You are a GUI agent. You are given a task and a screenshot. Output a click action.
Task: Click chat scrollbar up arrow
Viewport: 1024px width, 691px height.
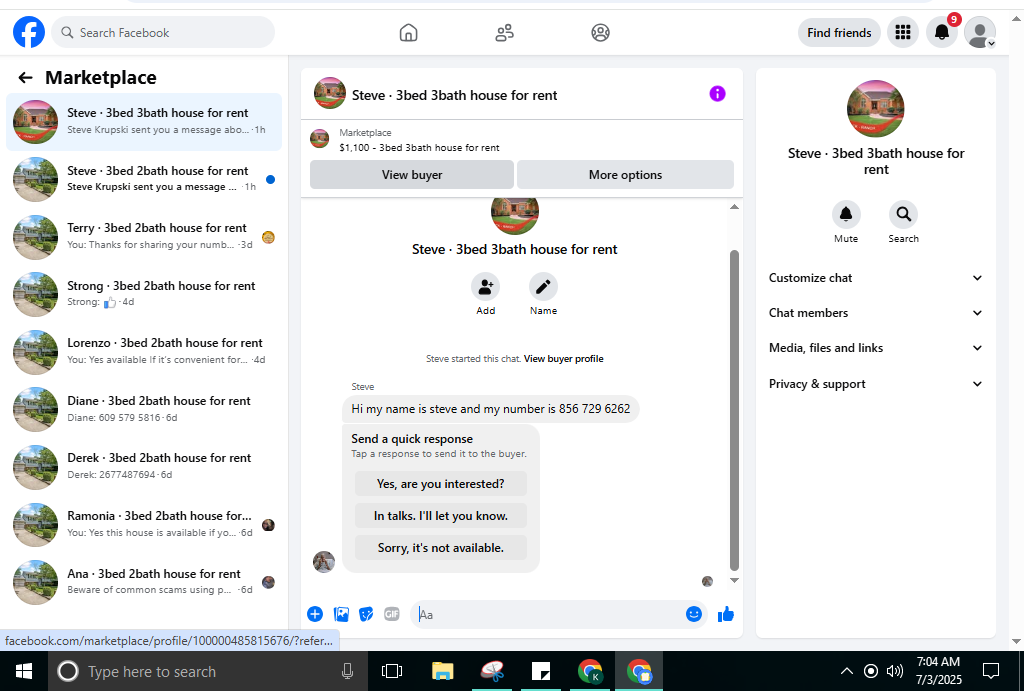[x=734, y=206]
